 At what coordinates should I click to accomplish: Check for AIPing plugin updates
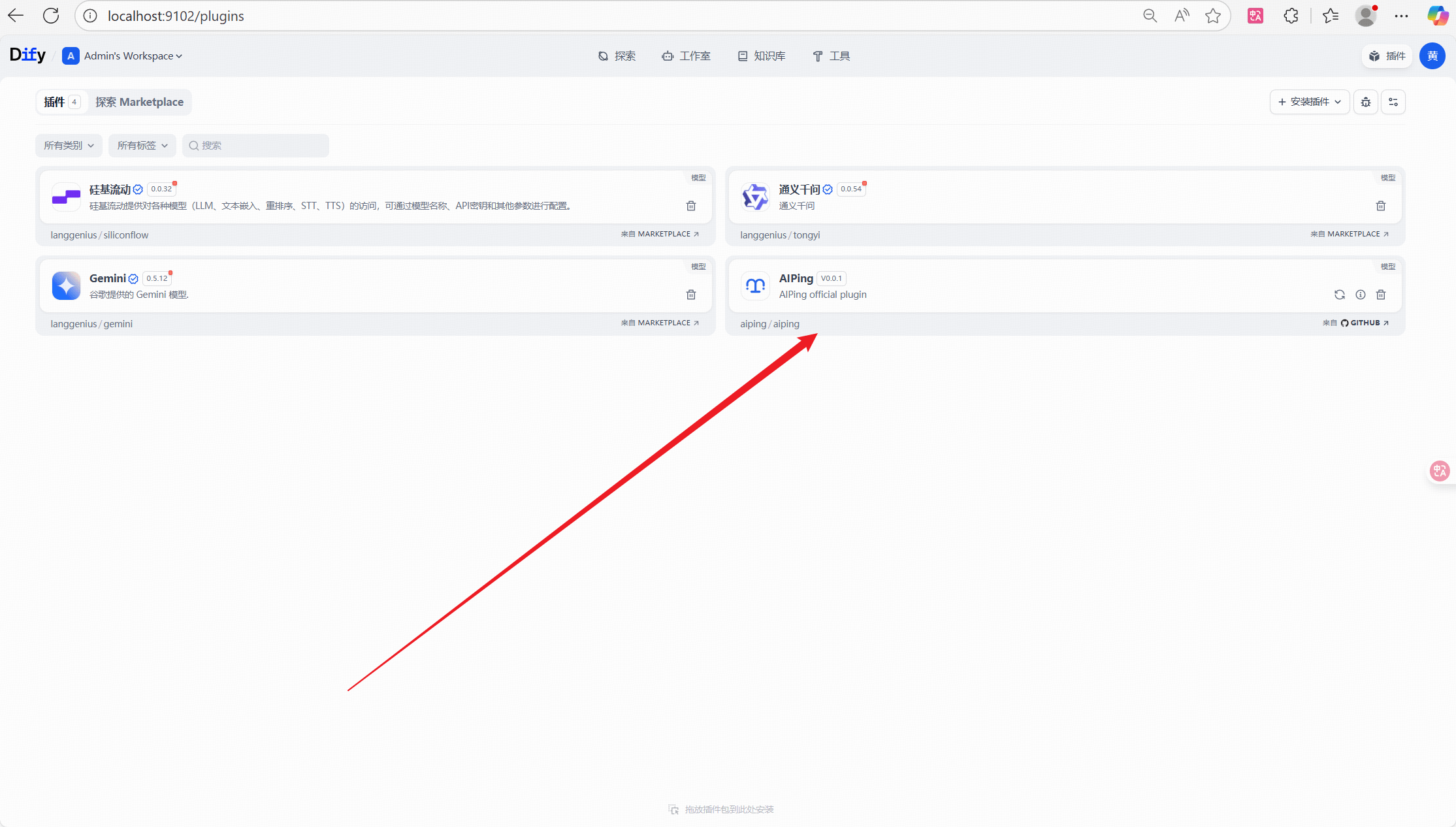pyautogui.click(x=1339, y=295)
